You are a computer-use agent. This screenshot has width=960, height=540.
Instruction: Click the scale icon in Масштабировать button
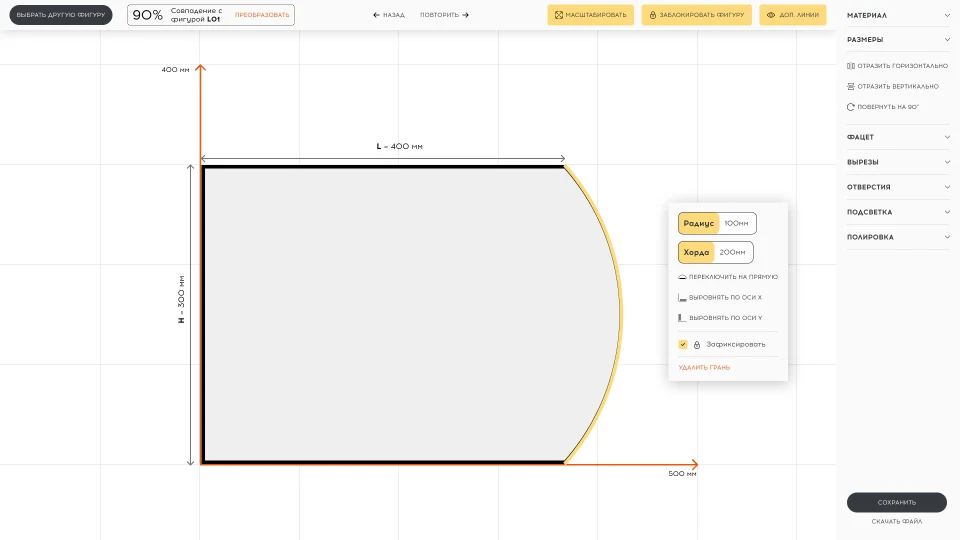pos(558,15)
